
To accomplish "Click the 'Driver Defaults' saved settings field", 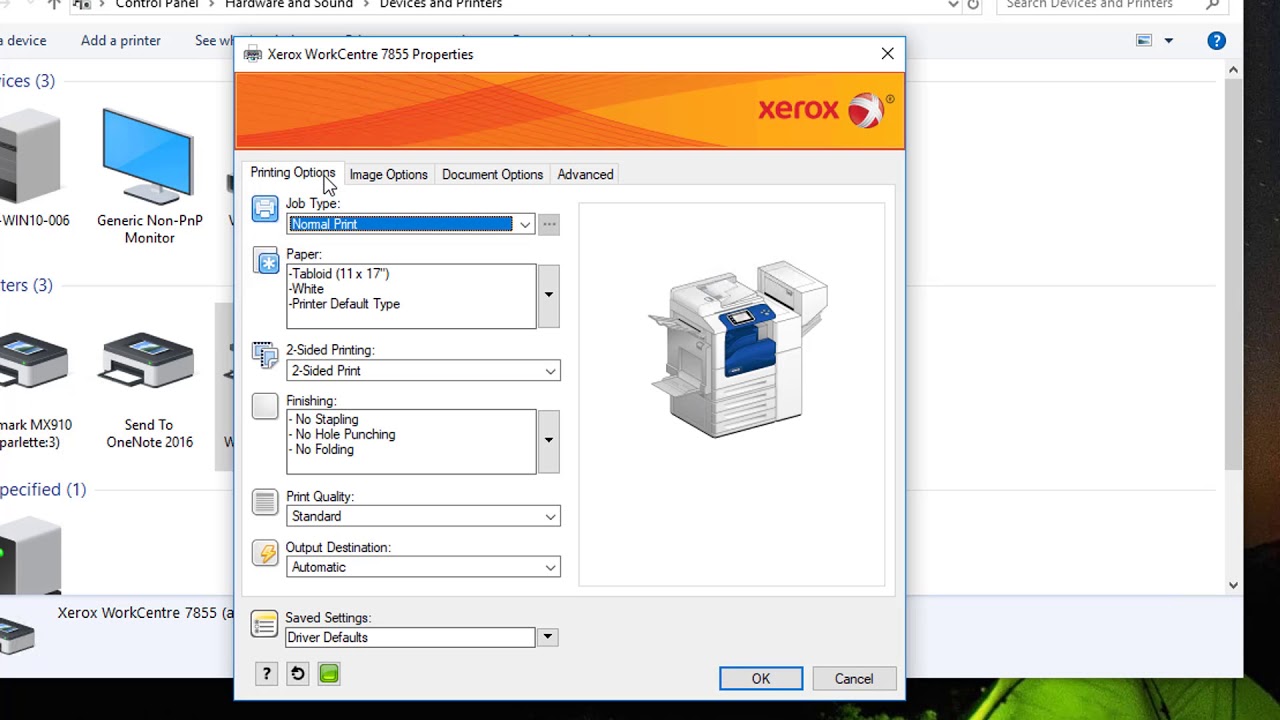I will [411, 638].
